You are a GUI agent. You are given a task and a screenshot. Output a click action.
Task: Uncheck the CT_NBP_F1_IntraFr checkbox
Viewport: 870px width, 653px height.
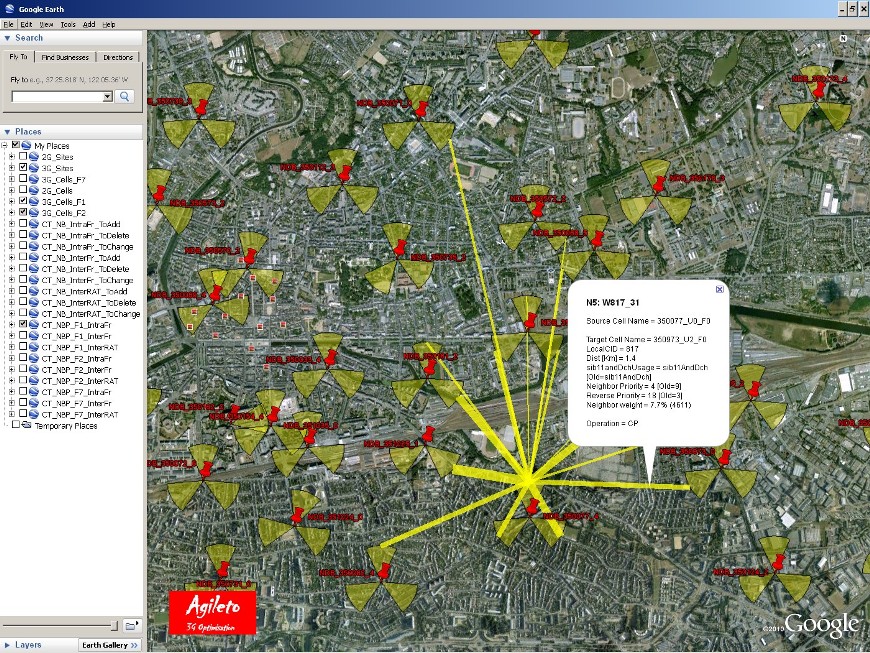coord(22,325)
